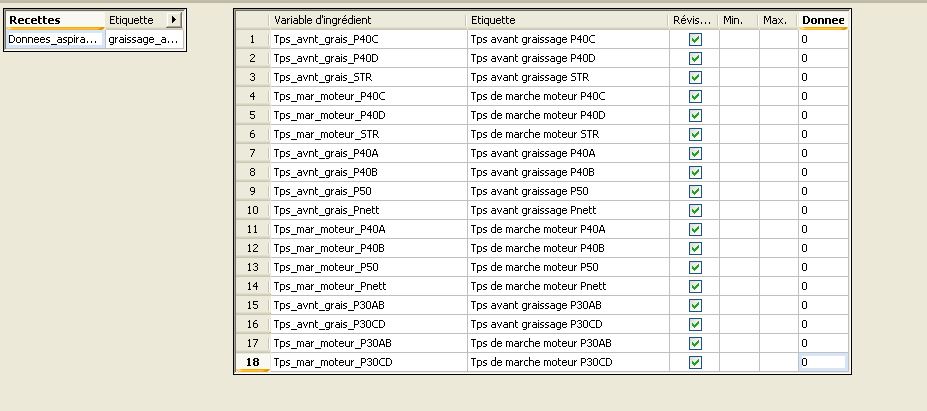The width and height of the screenshot is (927, 411).
Task: Select variable Tps_mar_moteur_Pnett cell
Action: [x=368, y=286]
